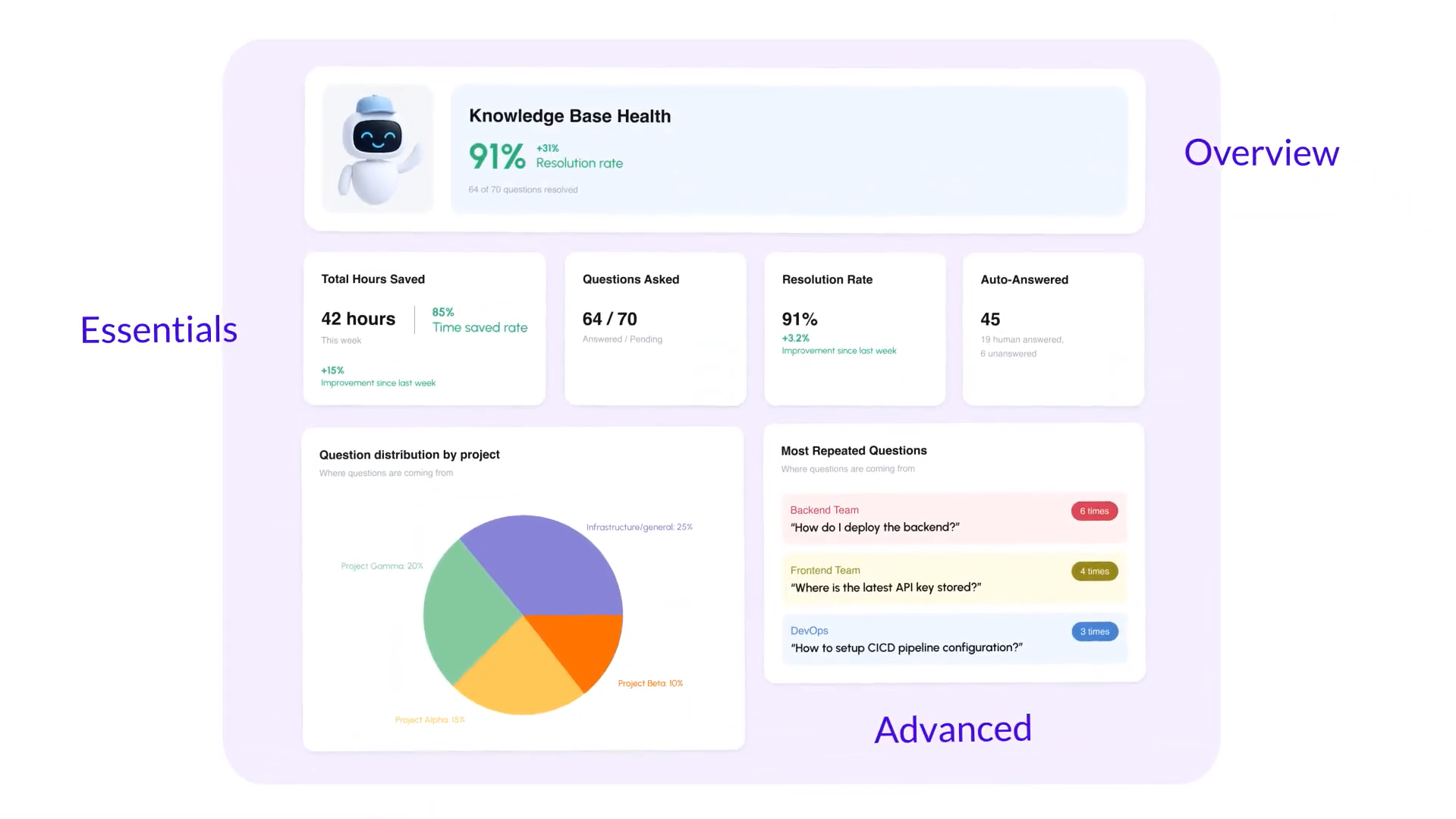
Task: Click the 4 times olive badge
Action: 1093,572
